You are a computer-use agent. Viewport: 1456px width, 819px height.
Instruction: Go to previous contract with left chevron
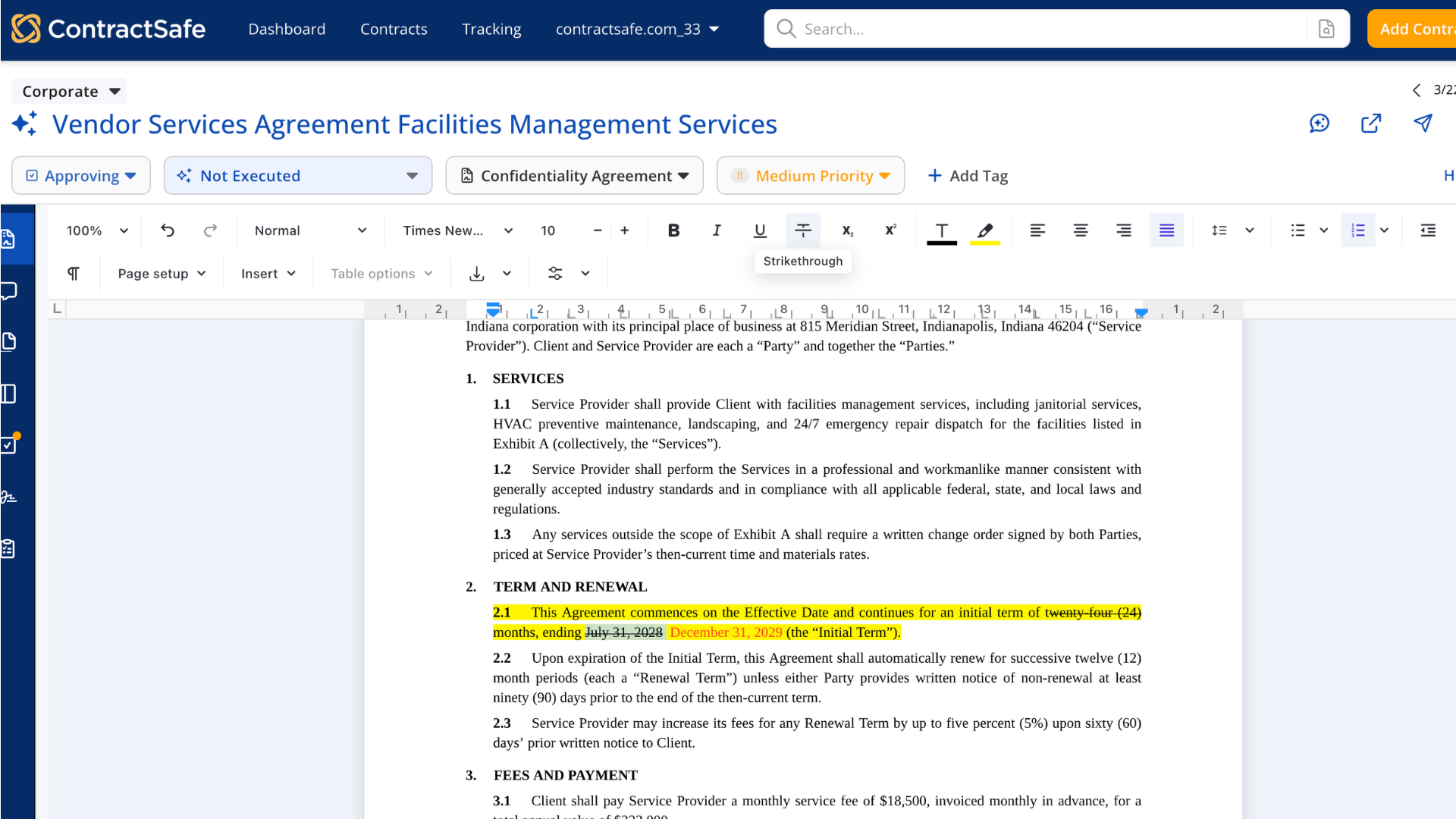(1416, 90)
